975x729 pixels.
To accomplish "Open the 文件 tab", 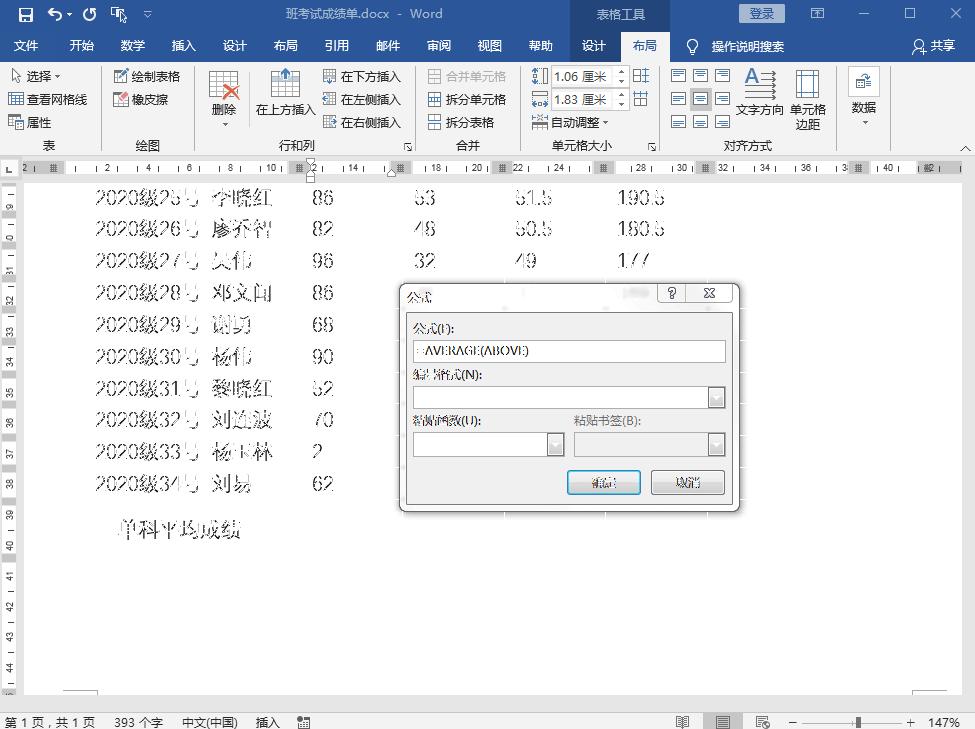I will pyautogui.click(x=25, y=45).
